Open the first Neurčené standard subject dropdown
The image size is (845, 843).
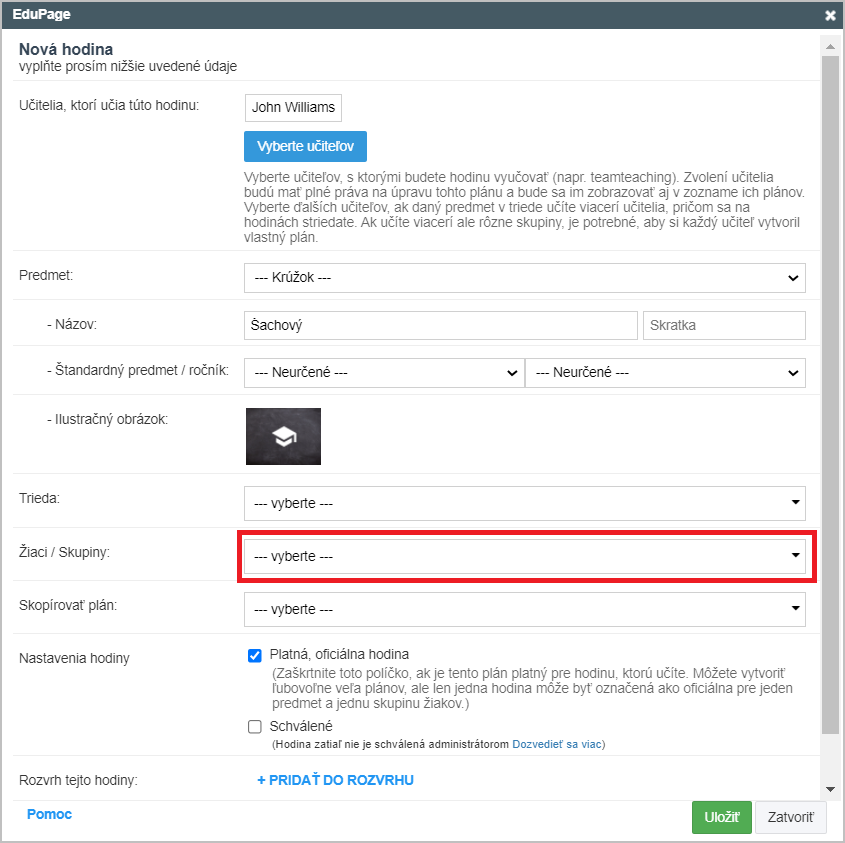pos(384,372)
